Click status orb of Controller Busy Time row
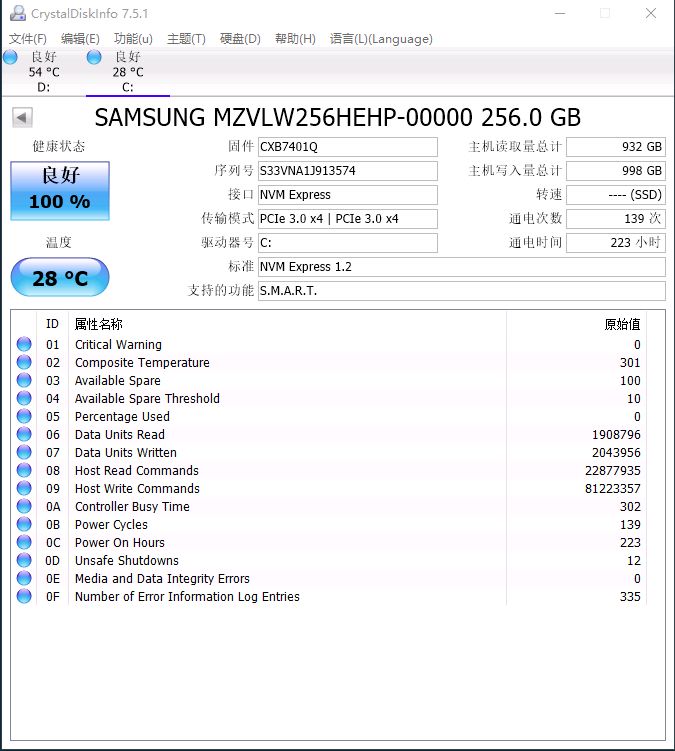 tap(24, 506)
